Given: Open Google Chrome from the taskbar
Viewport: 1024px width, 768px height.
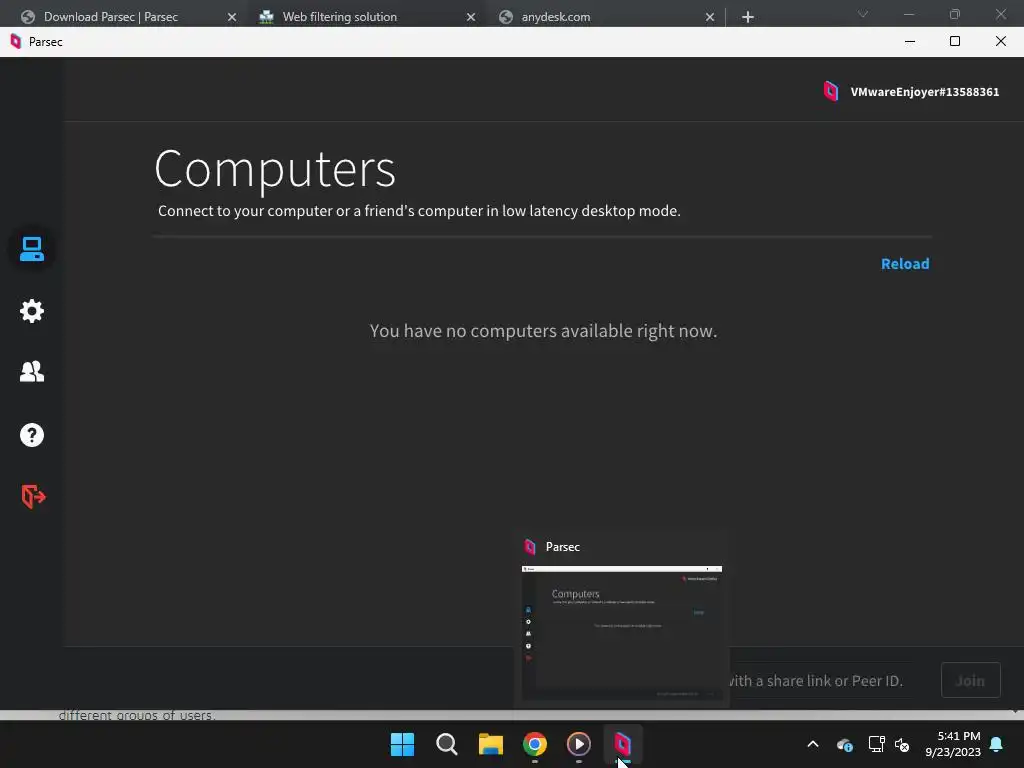Looking at the screenshot, I should (535, 744).
